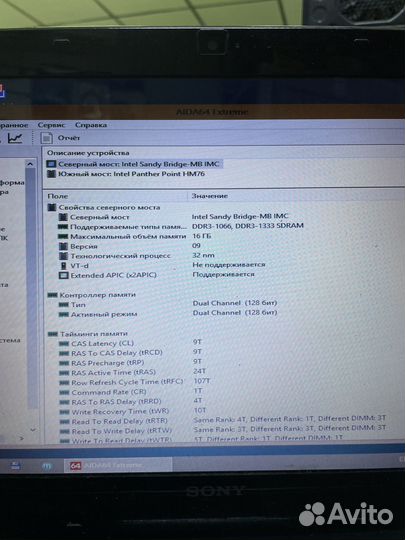This screenshot has height=540, width=405.
Task: Click memory icon beside RAS Precharge (tRP)
Action: tap(64, 363)
